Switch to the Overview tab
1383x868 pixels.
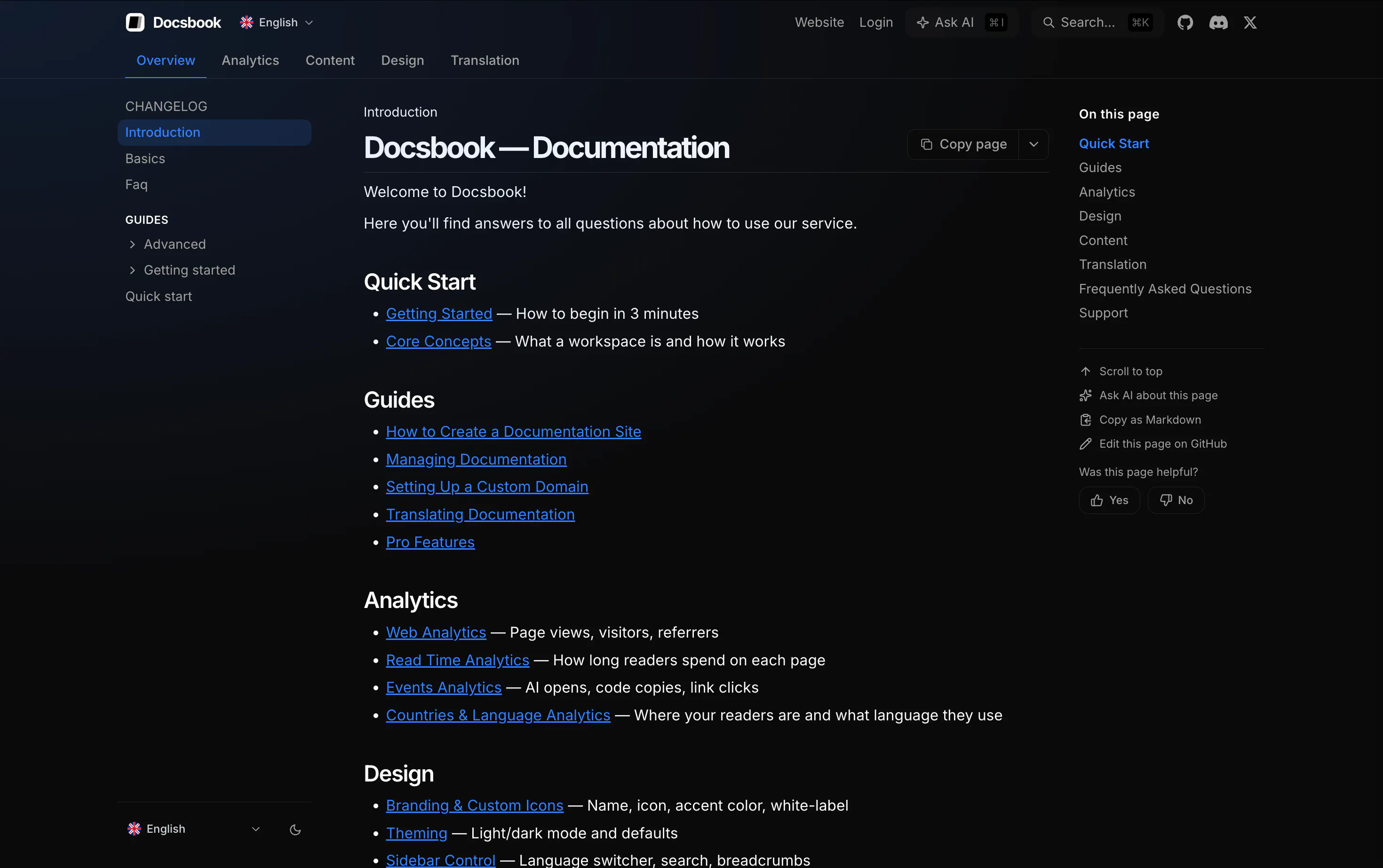pyautogui.click(x=166, y=60)
